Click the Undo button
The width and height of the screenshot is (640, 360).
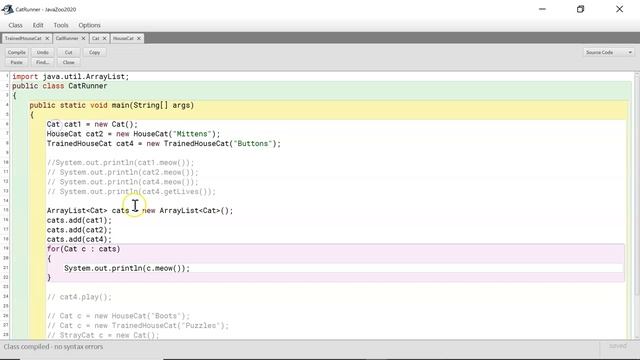click(x=42, y=53)
